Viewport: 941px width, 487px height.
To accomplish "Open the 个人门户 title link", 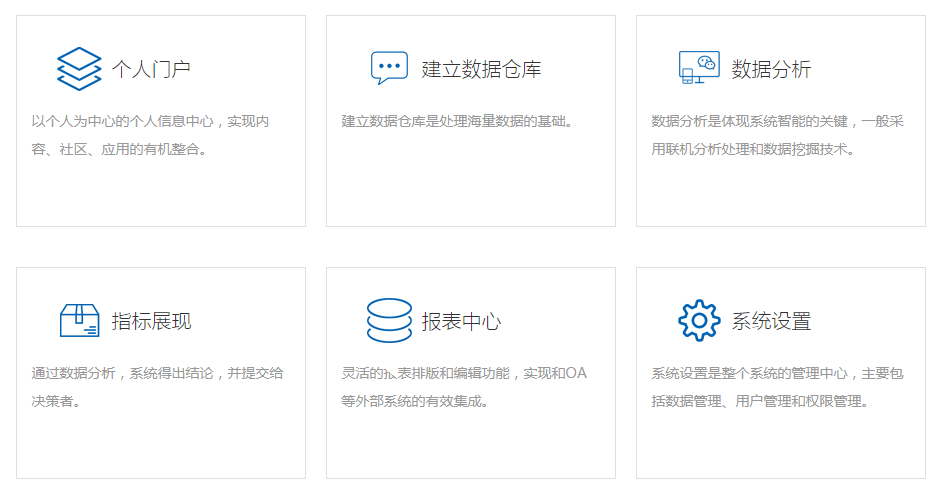I will point(151,69).
